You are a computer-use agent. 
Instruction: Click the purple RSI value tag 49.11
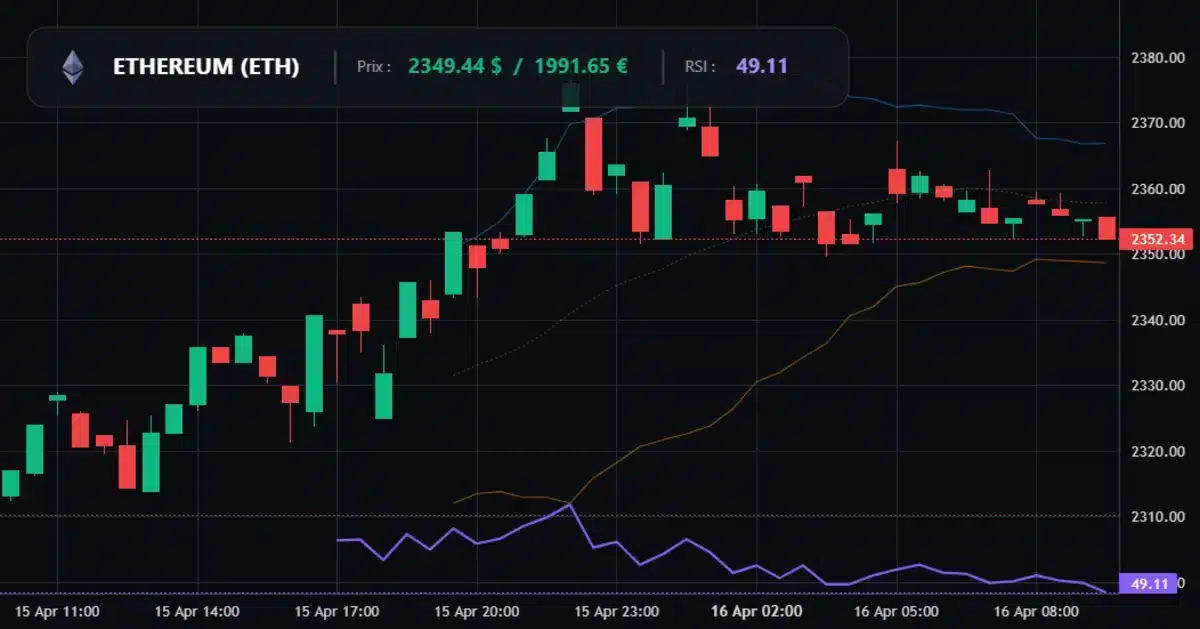click(1150, 581)
